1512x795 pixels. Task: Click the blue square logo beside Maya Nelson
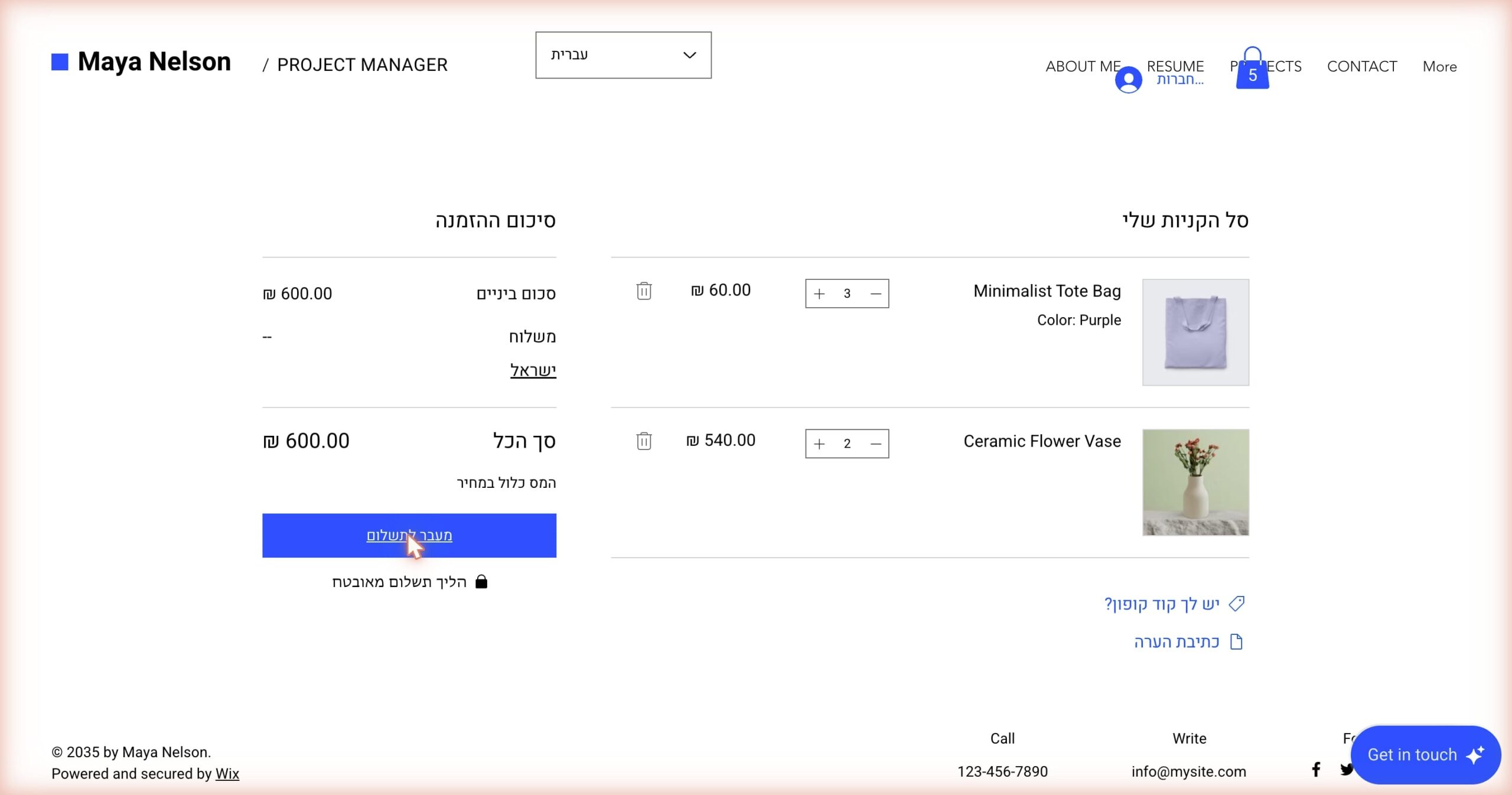(60, 61)
